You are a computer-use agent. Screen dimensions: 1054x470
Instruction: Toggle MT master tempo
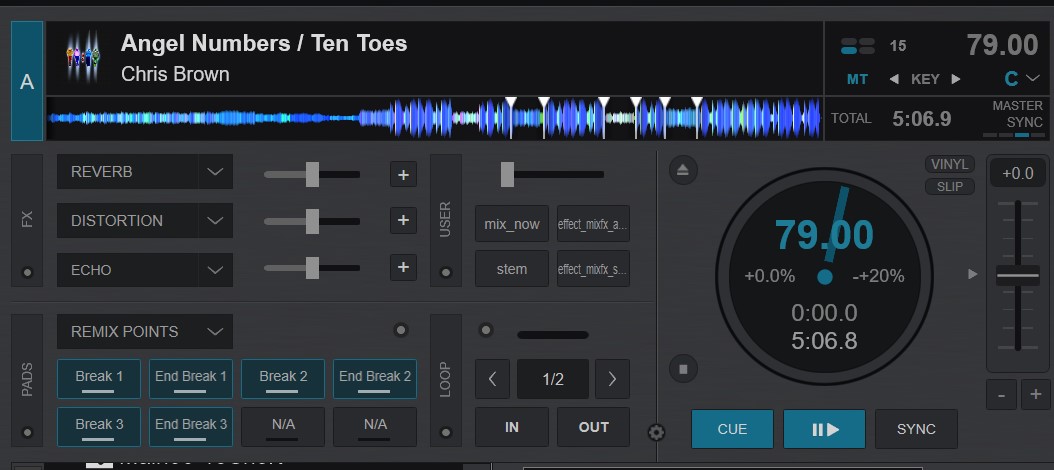pyautogui.click(x=857, y=79)
